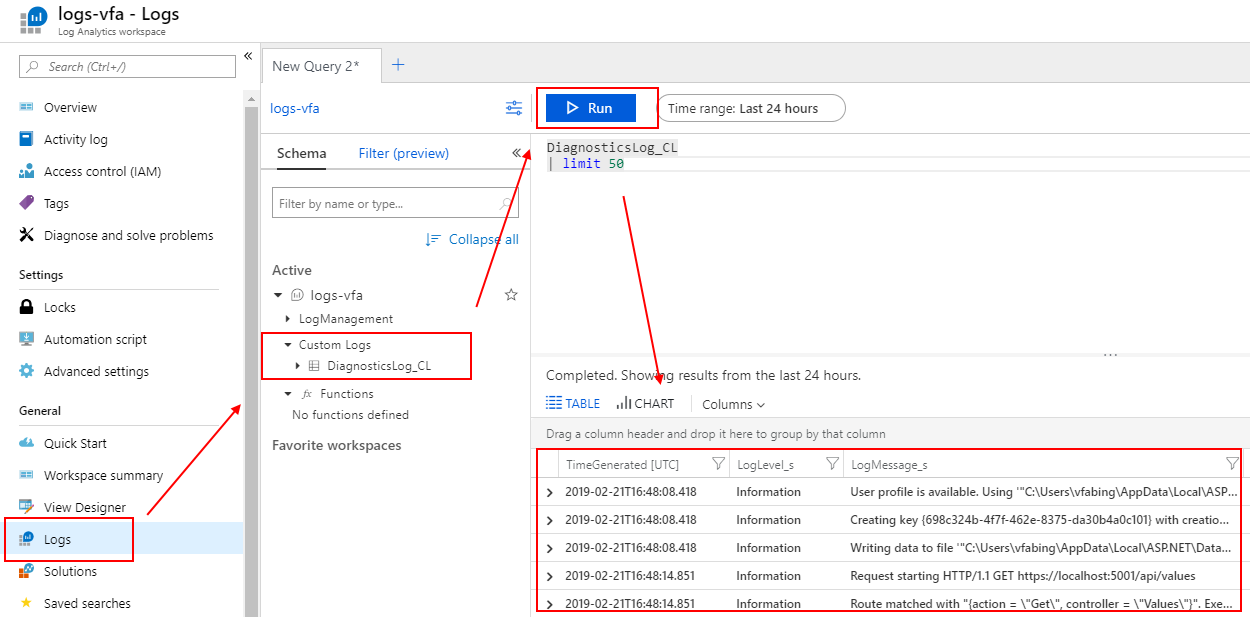Switch results to CHART view
Viewport: 1250px width, 617px height.
point(645,404)
